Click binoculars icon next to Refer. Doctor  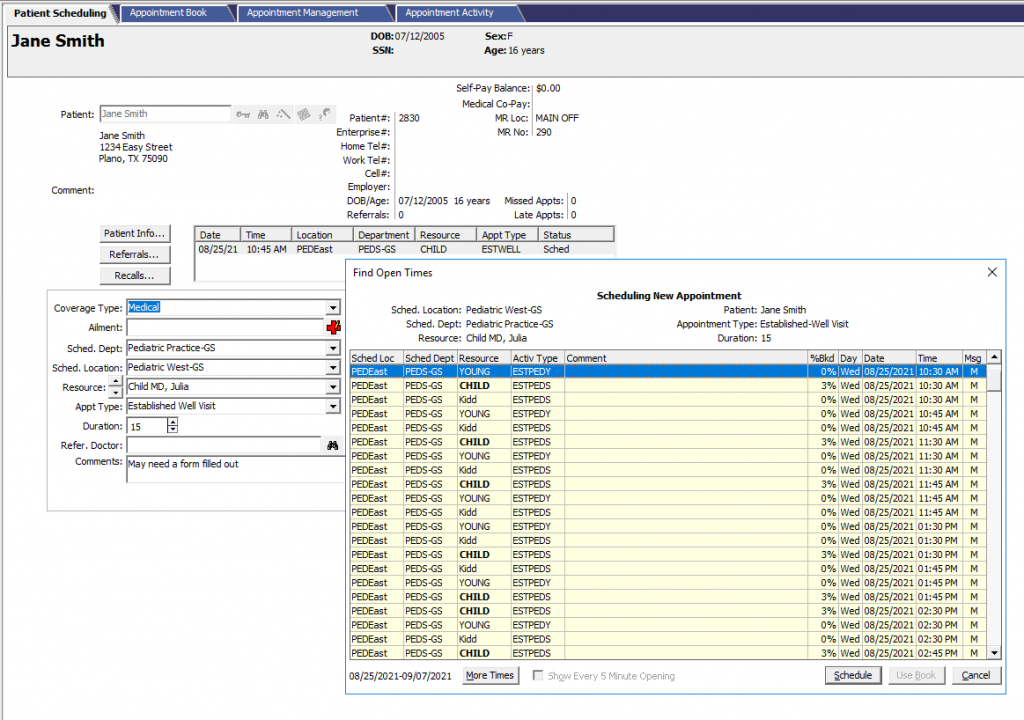click(332, 446)
